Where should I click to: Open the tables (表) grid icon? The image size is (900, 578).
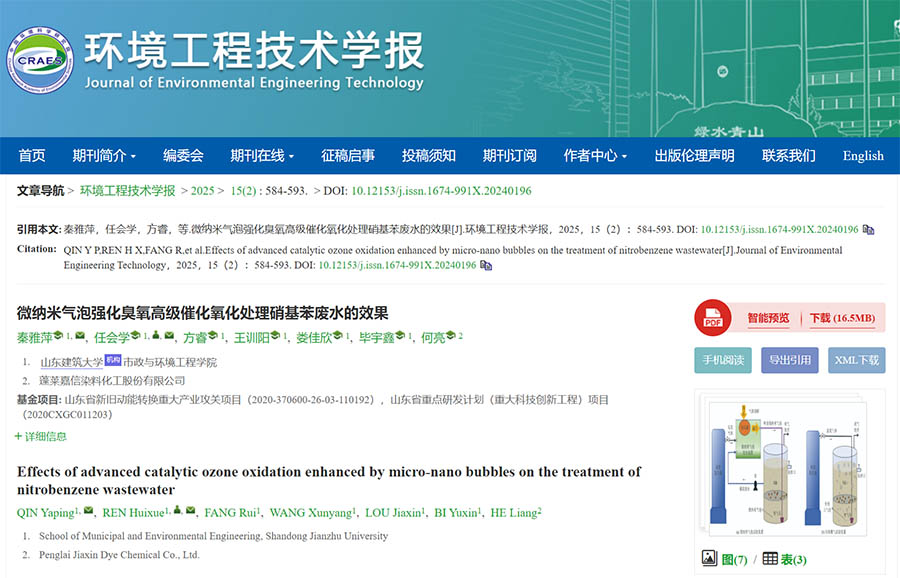769,558
